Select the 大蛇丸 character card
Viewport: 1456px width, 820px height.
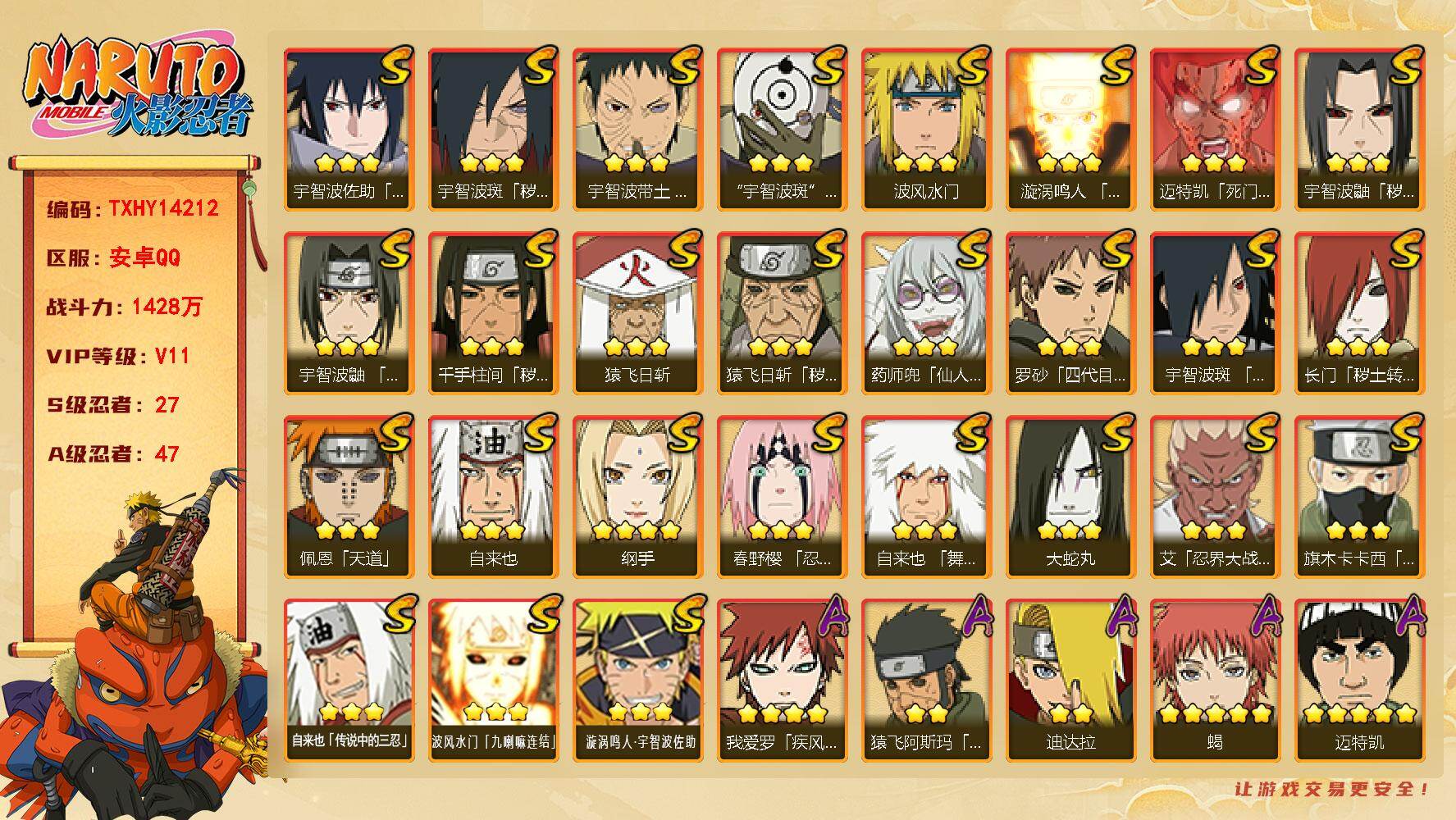1070,497
